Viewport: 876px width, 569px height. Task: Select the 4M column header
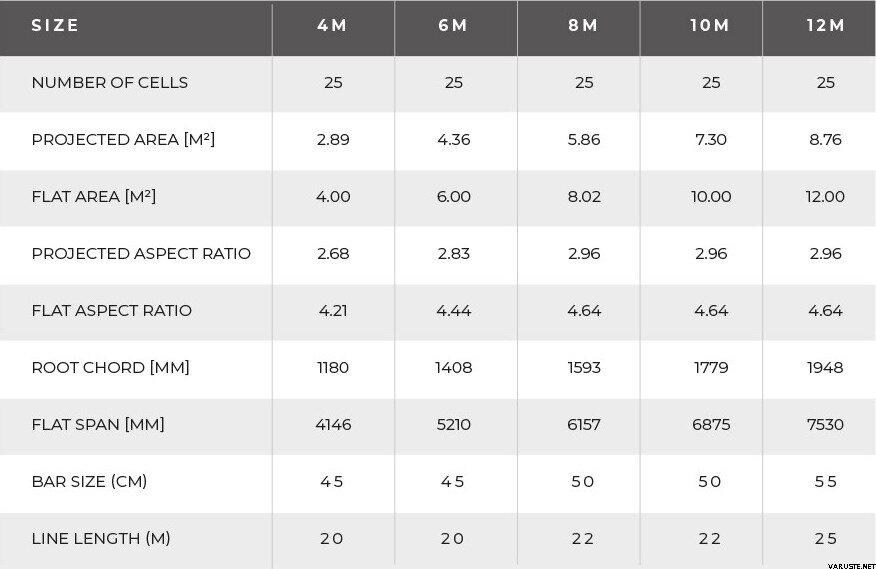[332, 26]
